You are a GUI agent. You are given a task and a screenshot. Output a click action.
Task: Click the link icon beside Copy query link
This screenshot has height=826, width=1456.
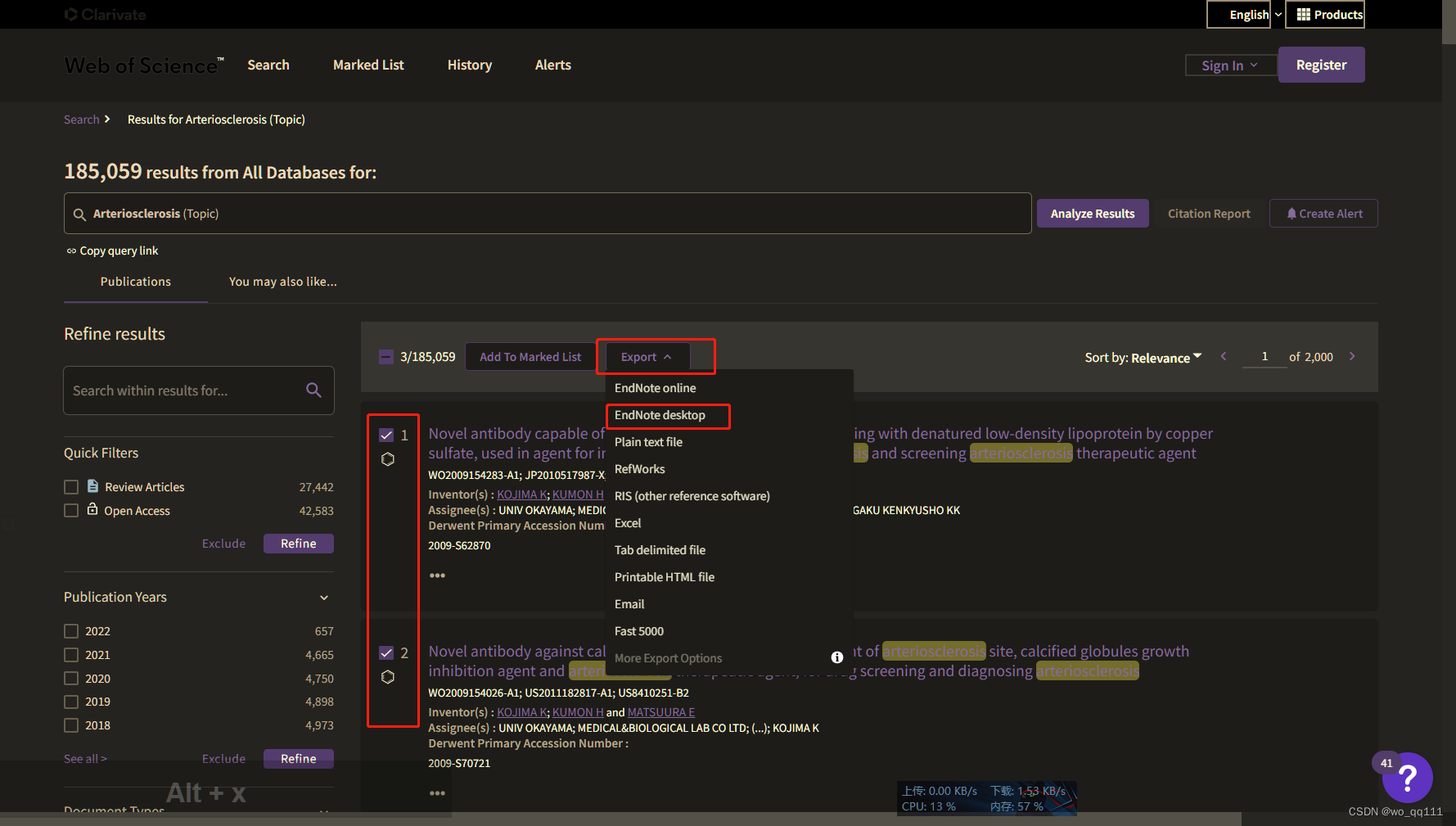point(71,251)
